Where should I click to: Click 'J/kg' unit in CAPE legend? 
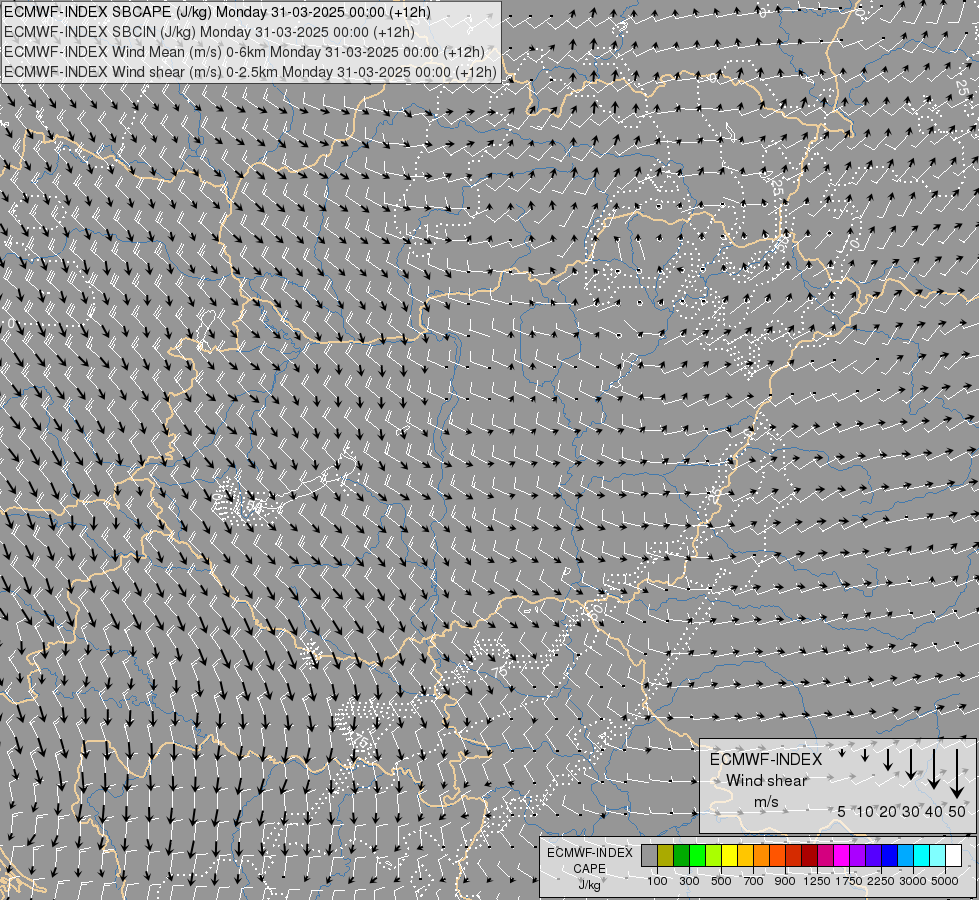(589, 886)
